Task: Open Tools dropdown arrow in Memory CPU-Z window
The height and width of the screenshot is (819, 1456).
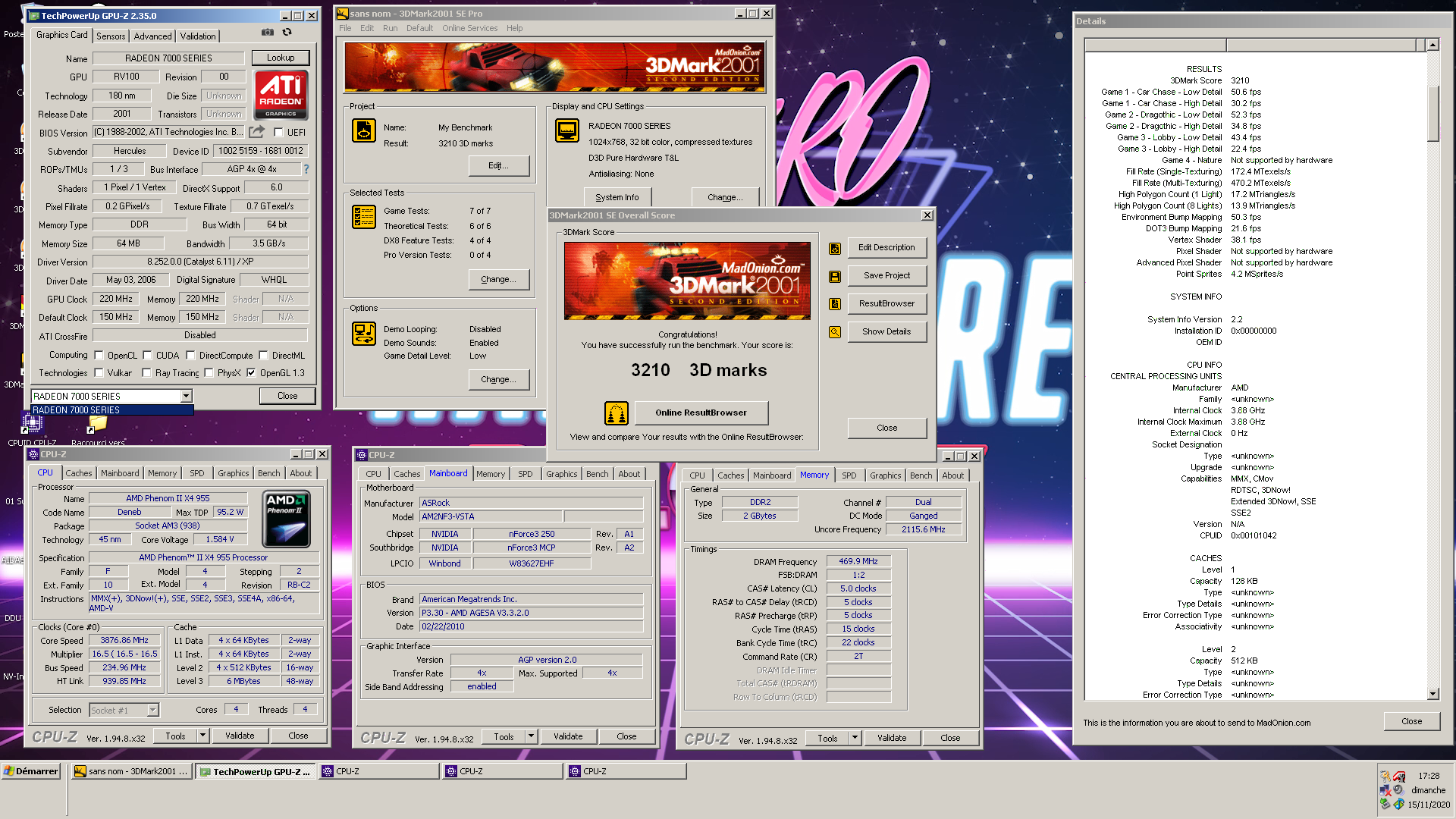Action: click(x=855, y=739)
